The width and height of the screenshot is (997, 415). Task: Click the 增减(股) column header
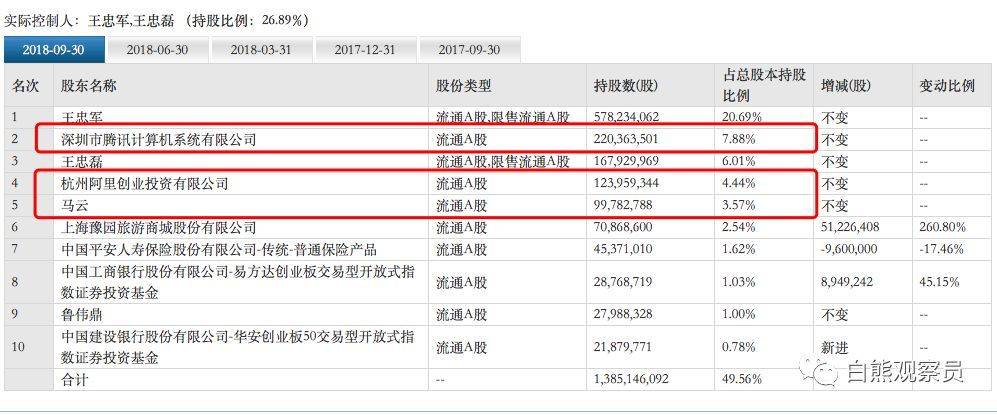(x=846, y=86)
